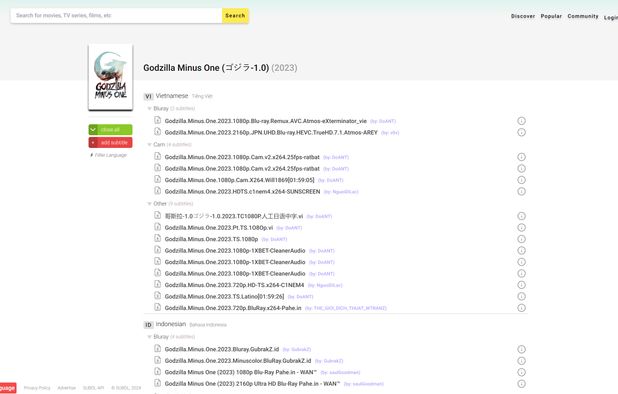Collapse the Vietnamese Other group
This screenshot has height=394, width=618.
pyautogui.click(x=149, y=204)
